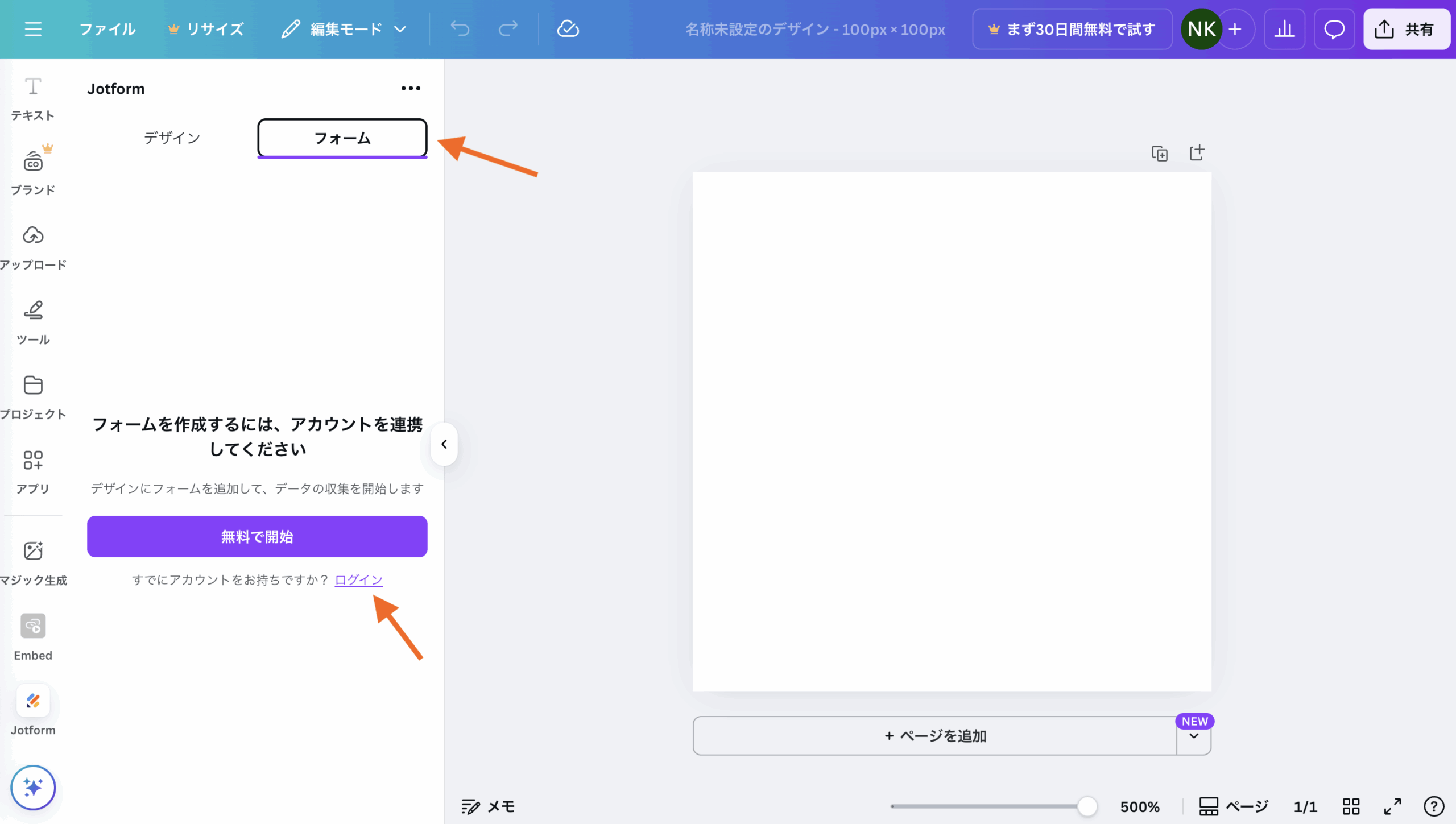Click the ページを追加 button
Image resolution: width=1456 pixels, height=824 pixels.
(934, 736)
